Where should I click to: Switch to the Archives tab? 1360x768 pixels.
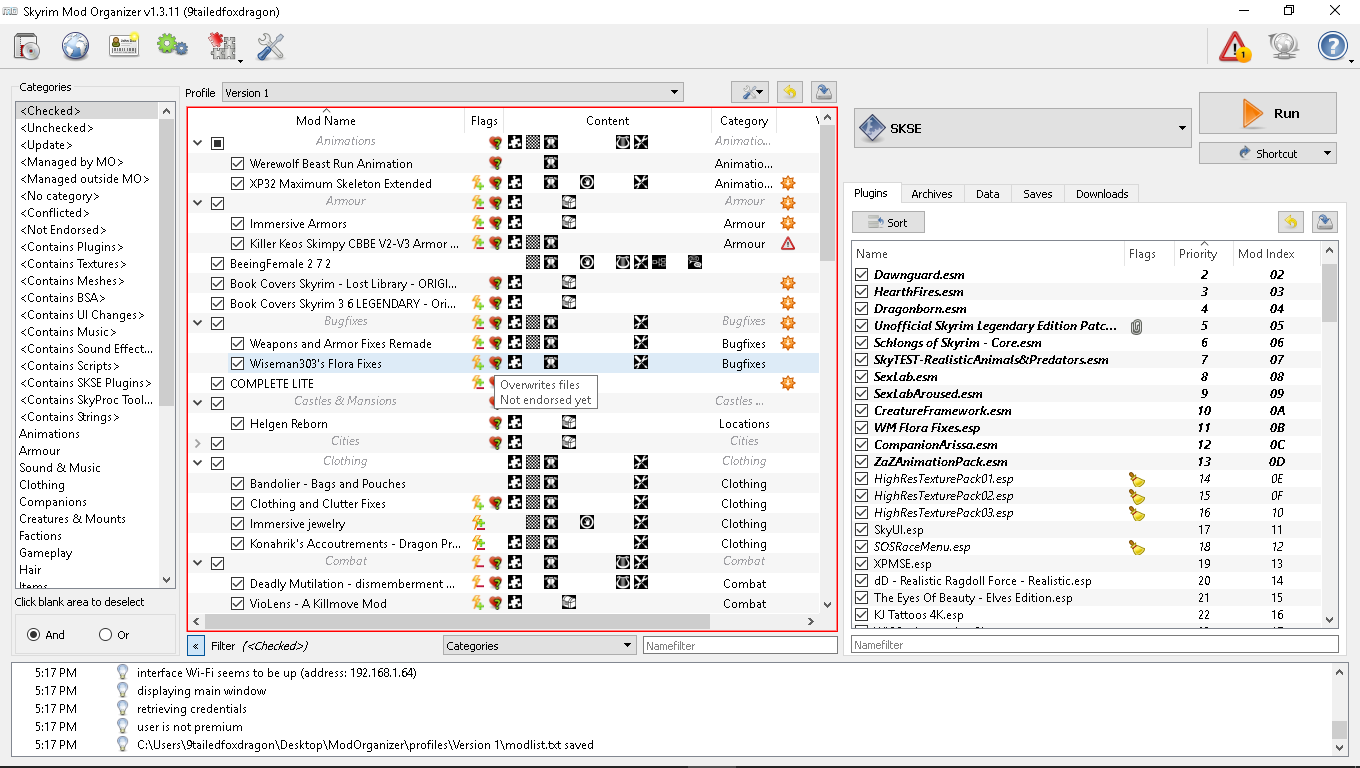coord(932,194)
